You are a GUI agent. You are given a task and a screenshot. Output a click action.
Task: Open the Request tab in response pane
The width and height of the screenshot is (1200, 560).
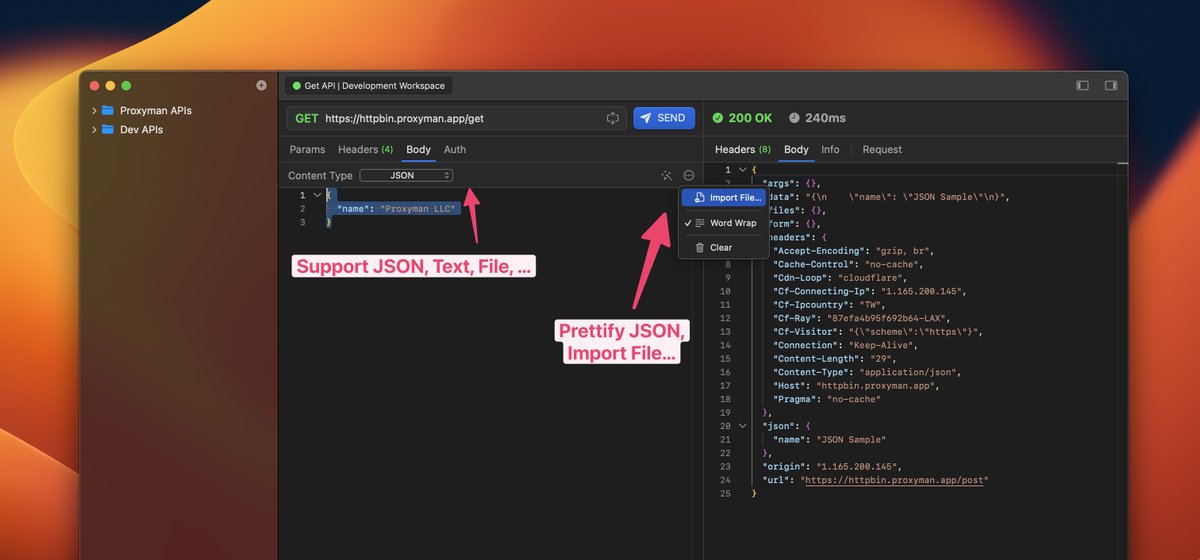[x=882, y=150]
